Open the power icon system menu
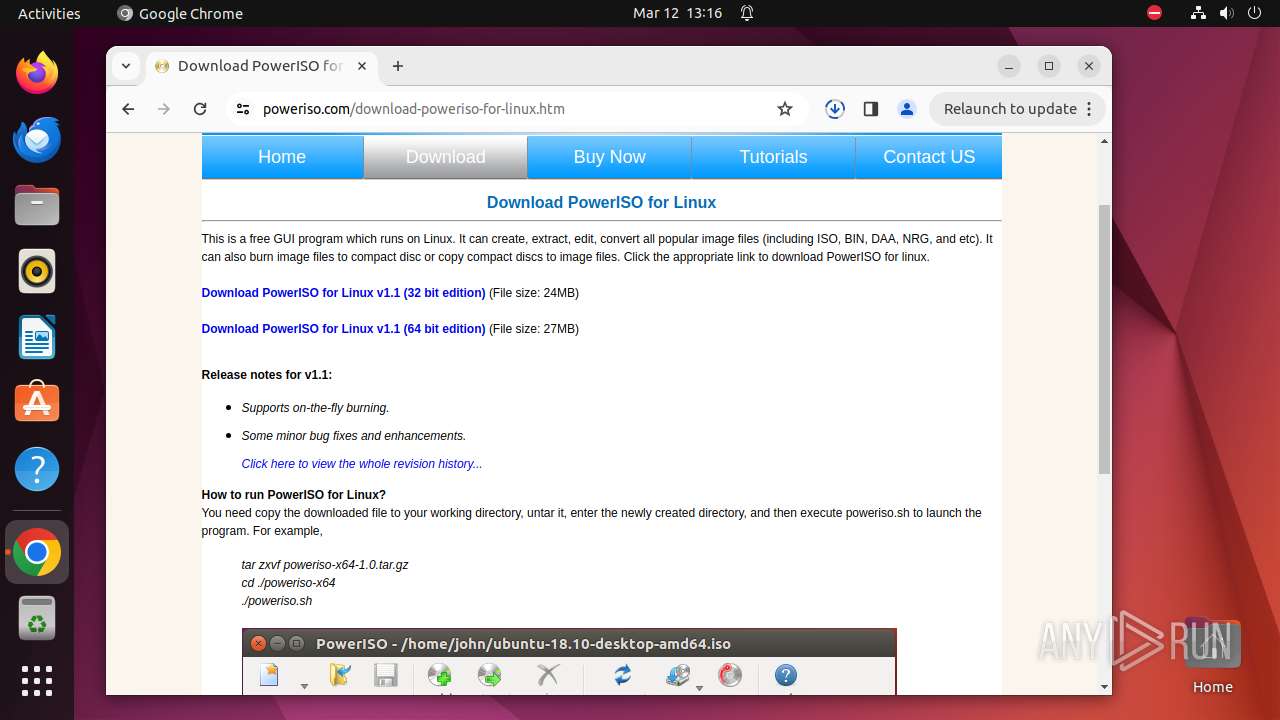The width and height of the screenshot is (1280, 720). [x=1255, y=13]
